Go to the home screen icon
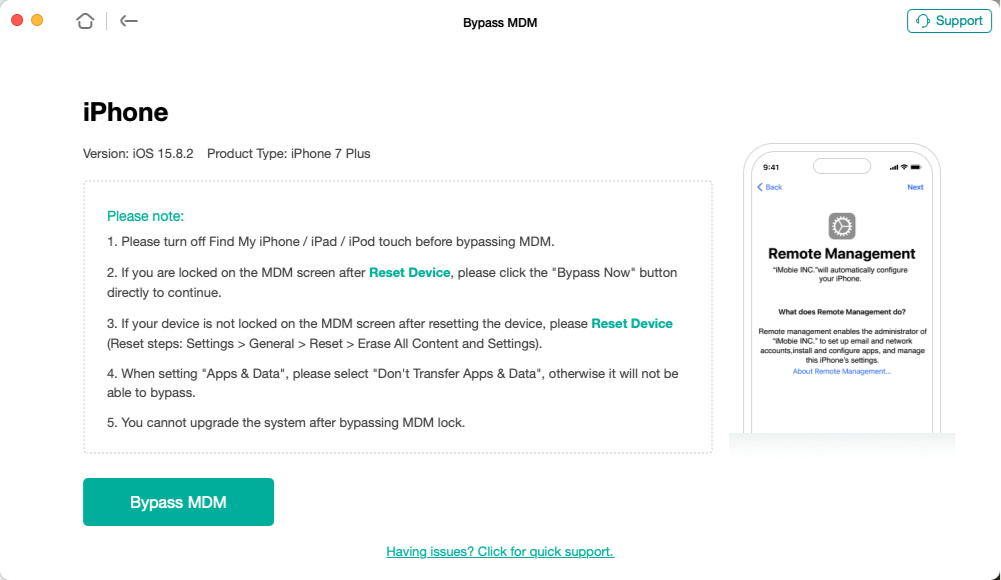The height and width of the screenshot is (580, 1001). (85, 21)
